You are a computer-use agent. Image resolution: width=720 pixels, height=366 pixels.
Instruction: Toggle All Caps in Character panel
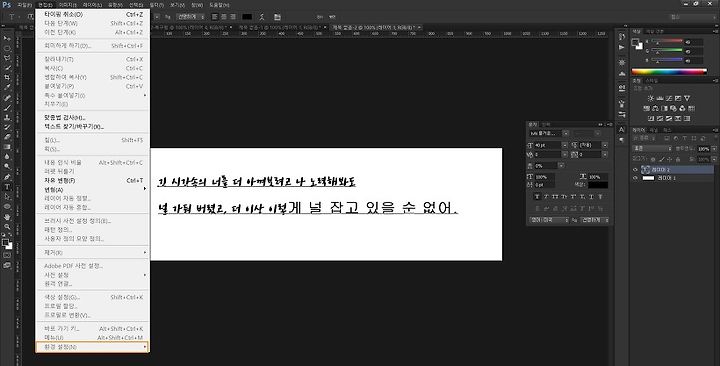[555, 197]
